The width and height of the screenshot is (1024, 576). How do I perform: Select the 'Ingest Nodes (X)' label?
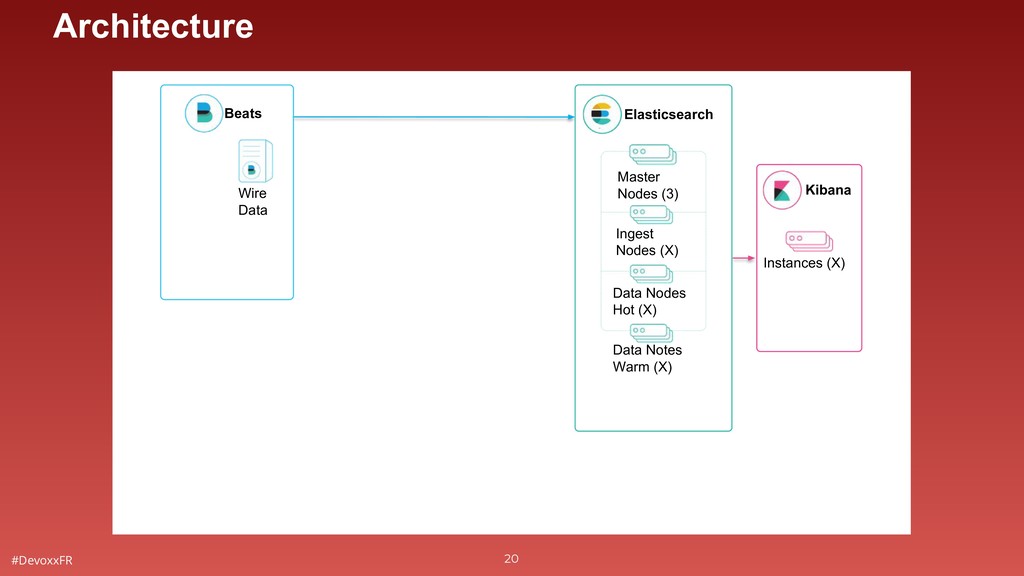647,242
